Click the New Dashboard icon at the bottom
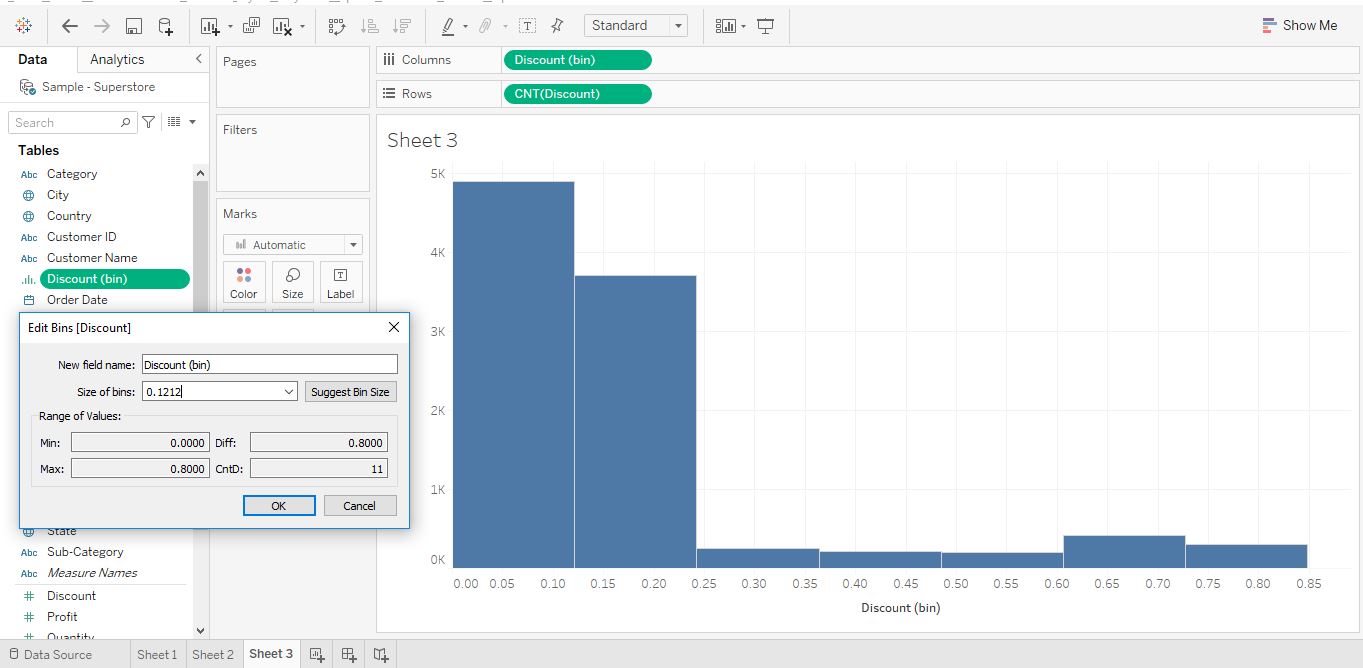The image size is (1363, 668). click(348, 653)
